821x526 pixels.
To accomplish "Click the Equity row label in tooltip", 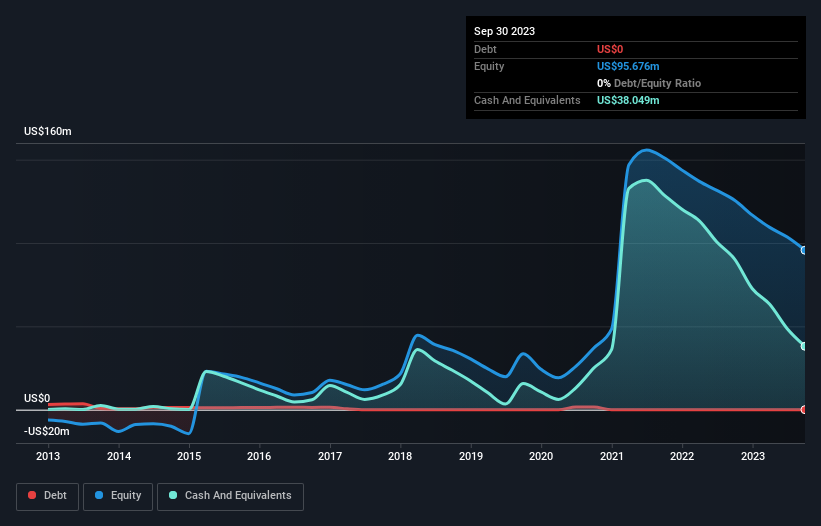I will [x=489, y=66].
